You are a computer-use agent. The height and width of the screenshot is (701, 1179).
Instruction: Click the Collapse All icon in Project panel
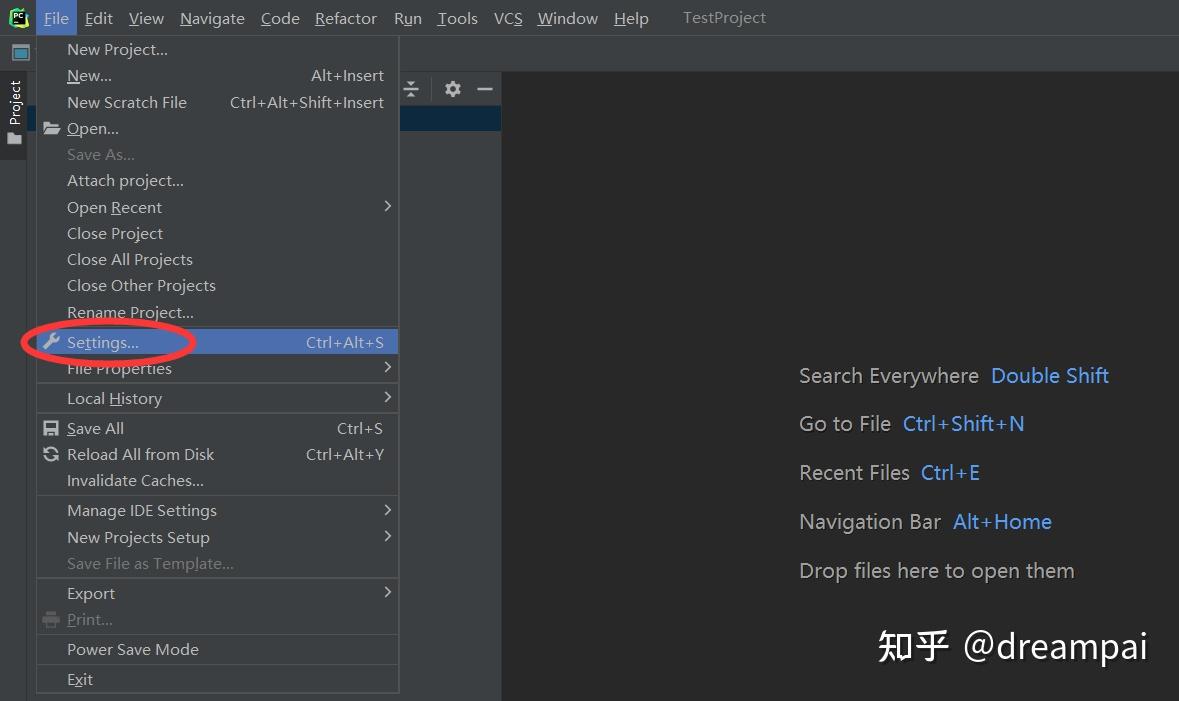pos(411,89)
